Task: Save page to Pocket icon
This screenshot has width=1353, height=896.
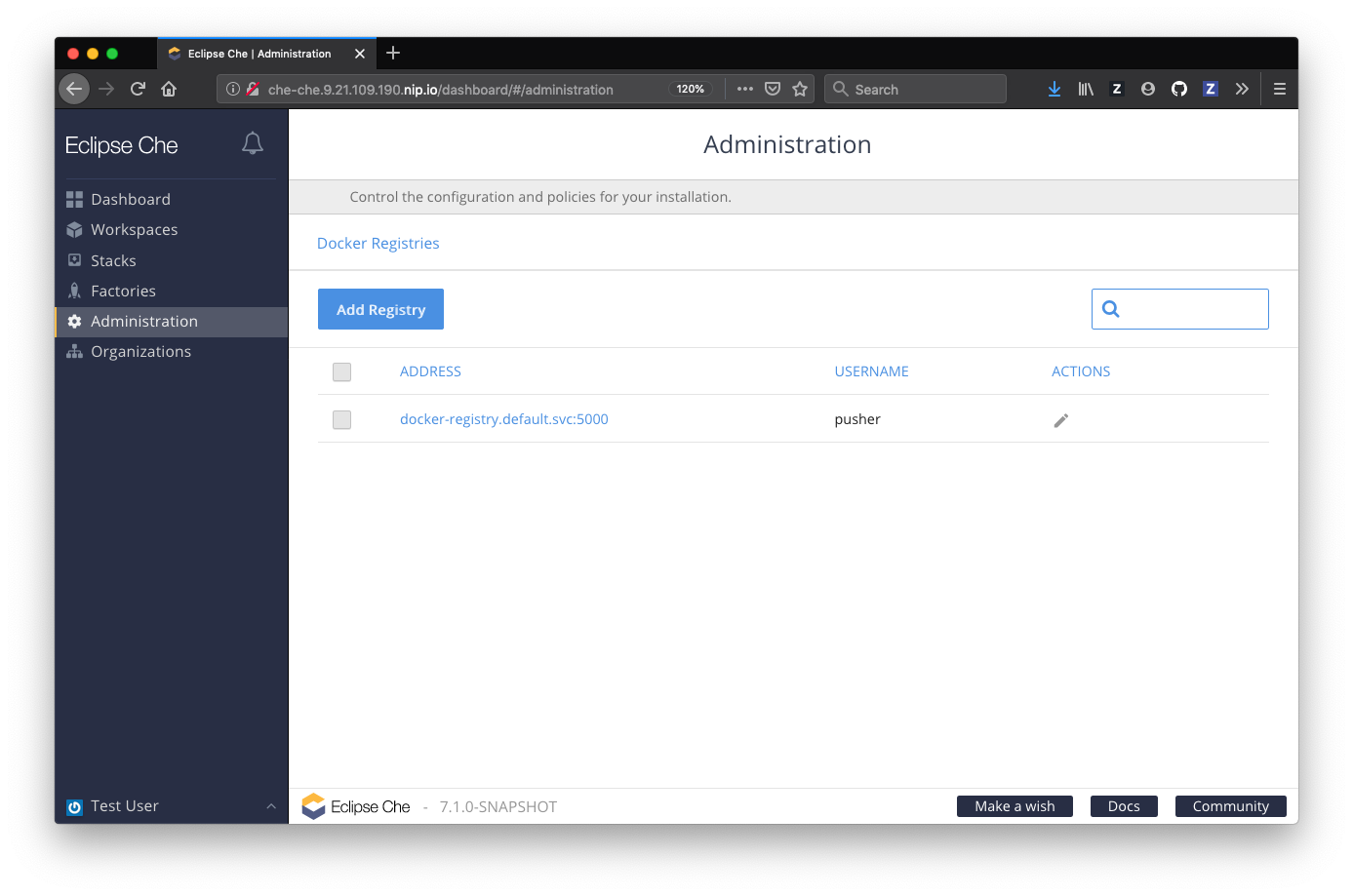Action: tap(773, 89)
